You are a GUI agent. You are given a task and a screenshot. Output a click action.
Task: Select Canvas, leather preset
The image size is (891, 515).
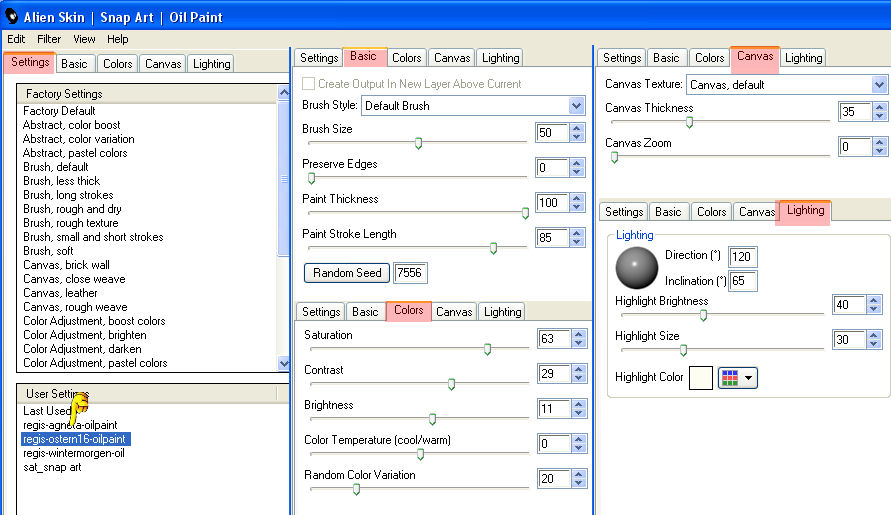point(60,293)
